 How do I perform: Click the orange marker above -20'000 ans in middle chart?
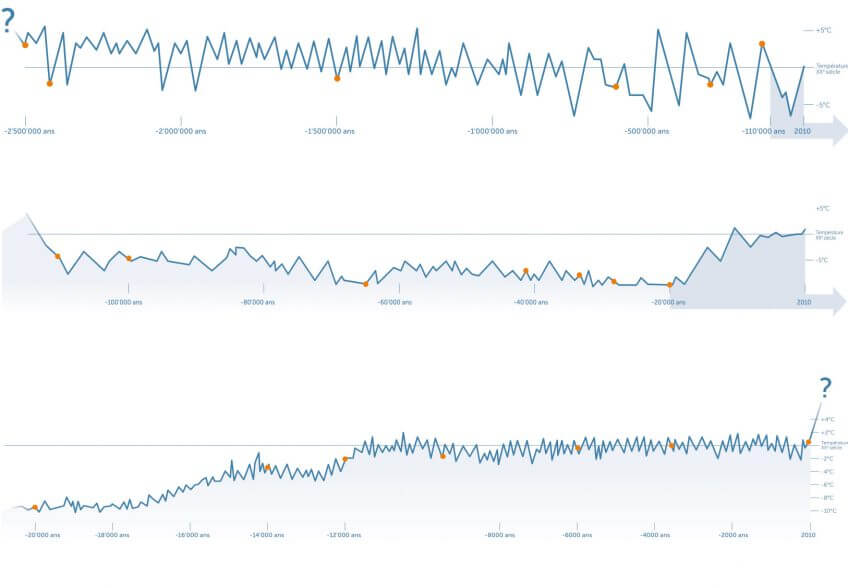coord(670,285)
